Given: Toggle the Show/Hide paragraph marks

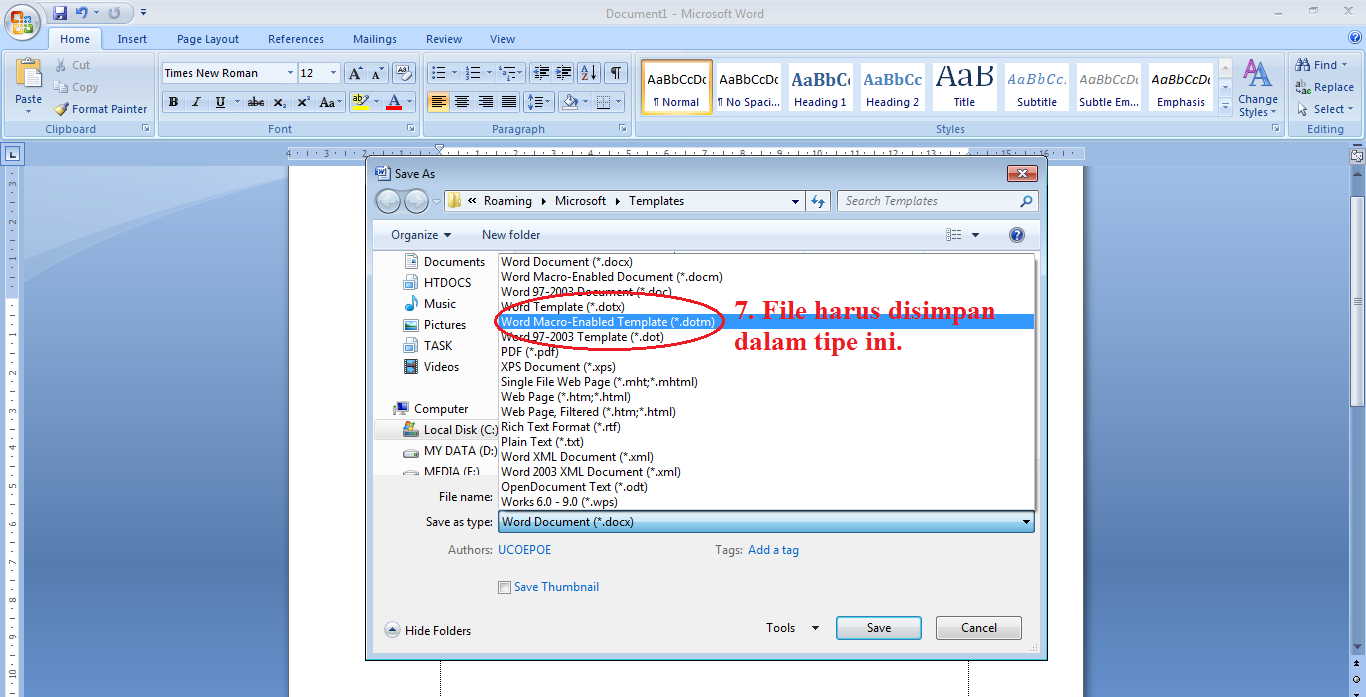Looking at the screenshot, I should click(x=615, y=72).
